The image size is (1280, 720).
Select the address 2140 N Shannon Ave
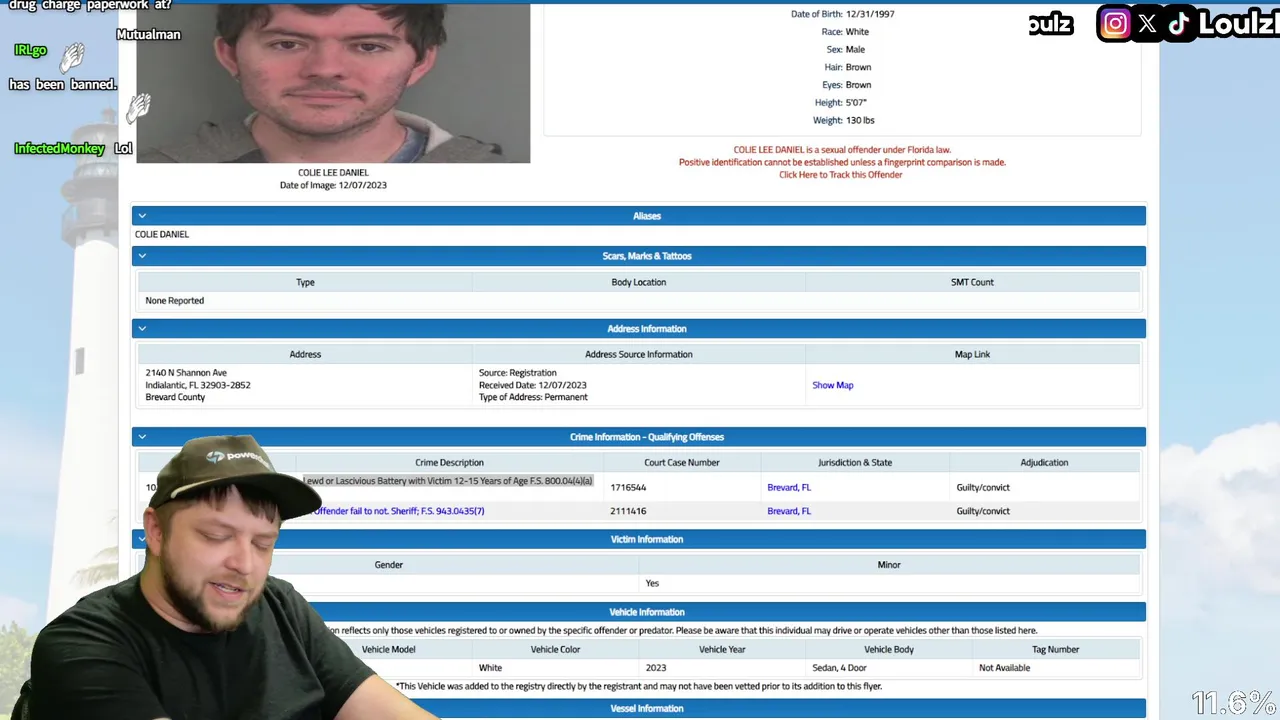(186, 373)
